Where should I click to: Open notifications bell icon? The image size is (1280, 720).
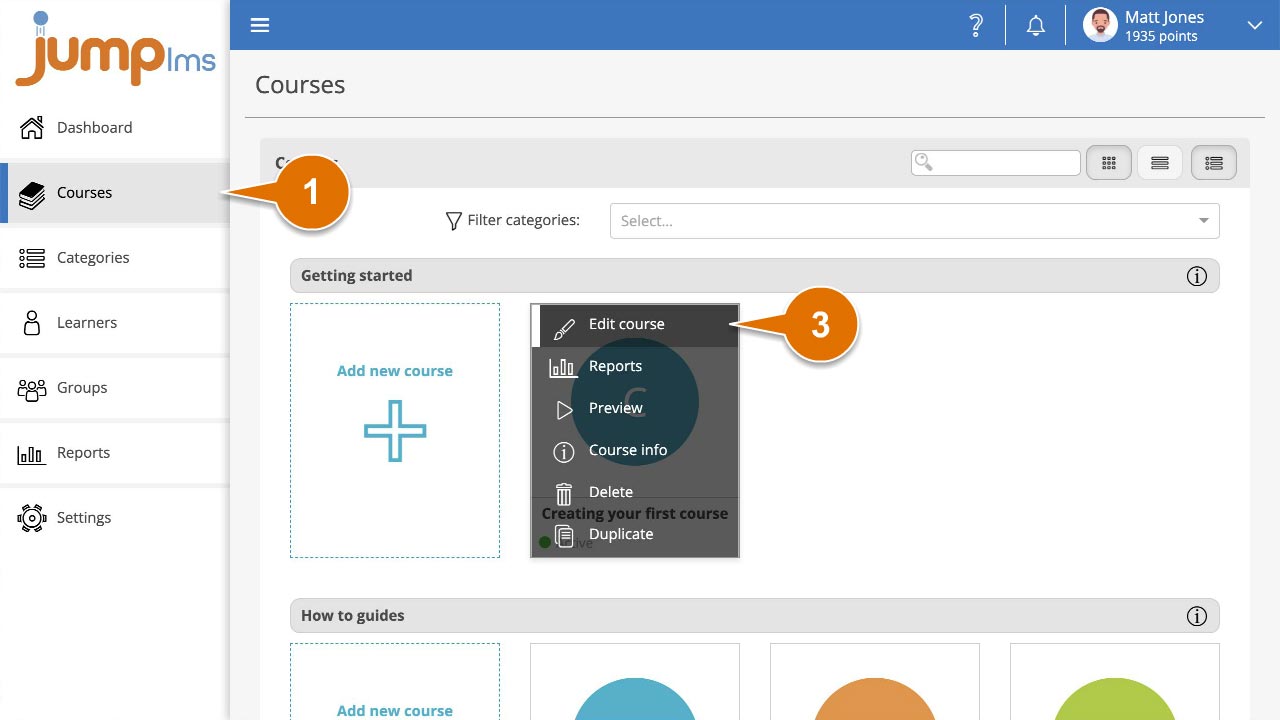click(x=1036, y=26)
